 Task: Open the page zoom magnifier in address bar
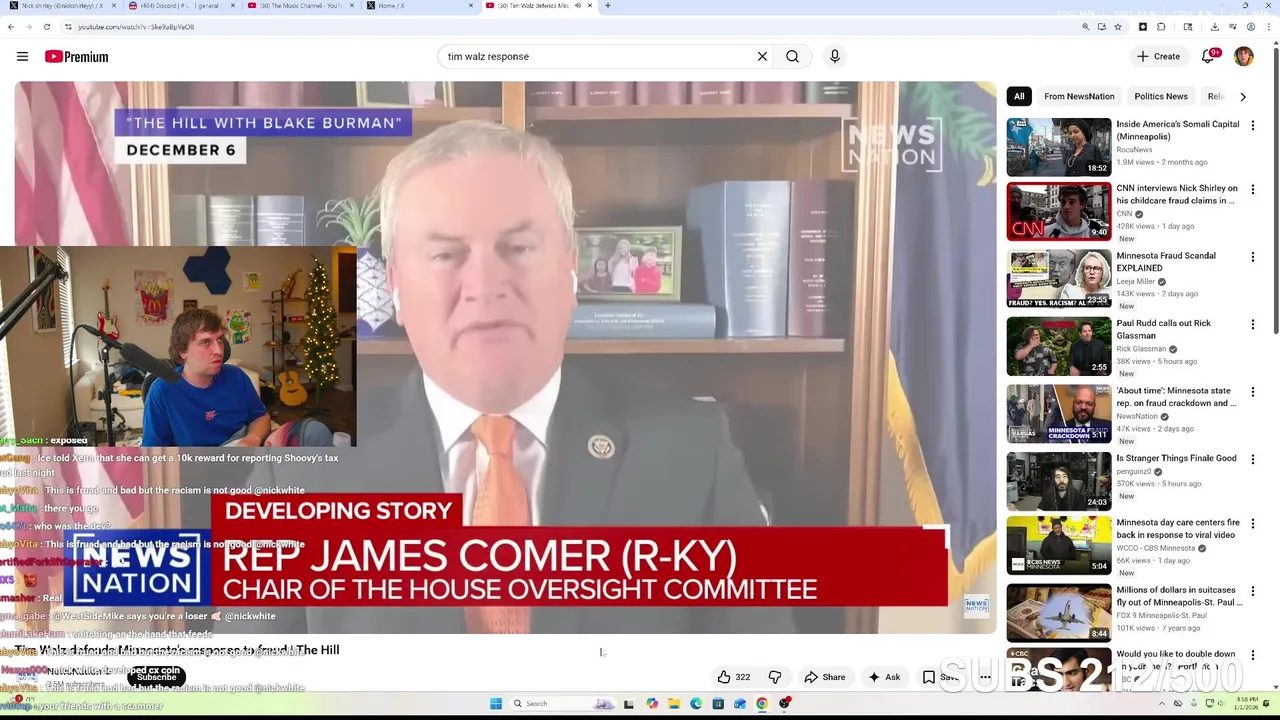point(1086,27)
